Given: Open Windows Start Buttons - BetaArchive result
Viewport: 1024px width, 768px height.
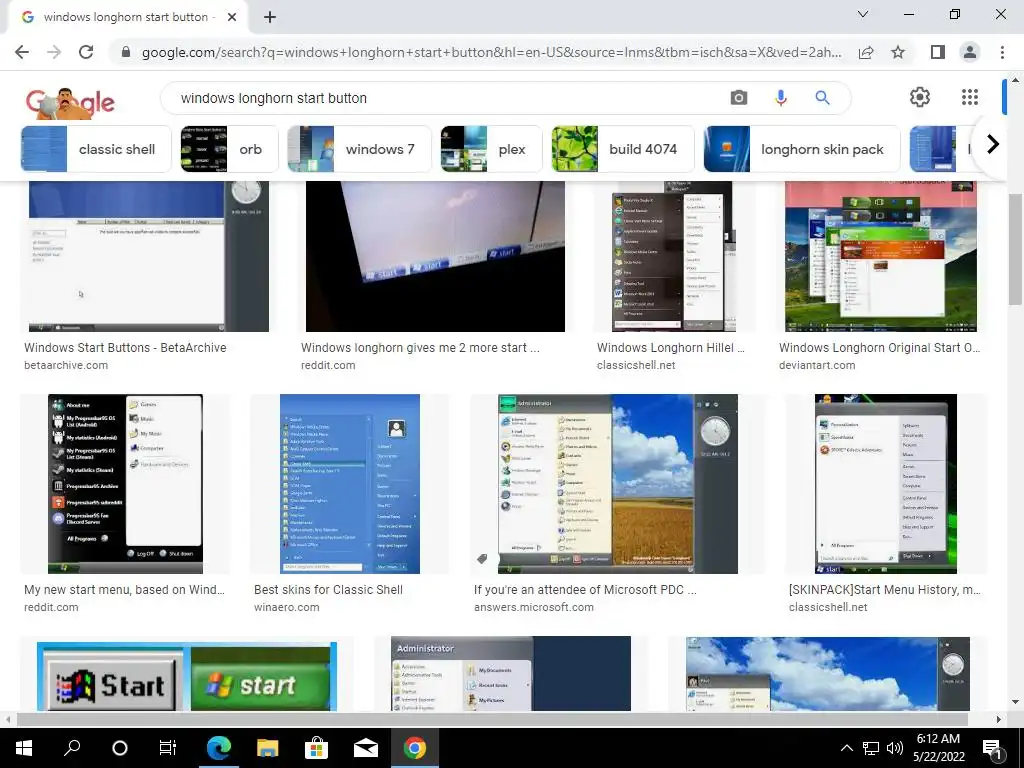Looking at the screenshot, I should [125, 348].
